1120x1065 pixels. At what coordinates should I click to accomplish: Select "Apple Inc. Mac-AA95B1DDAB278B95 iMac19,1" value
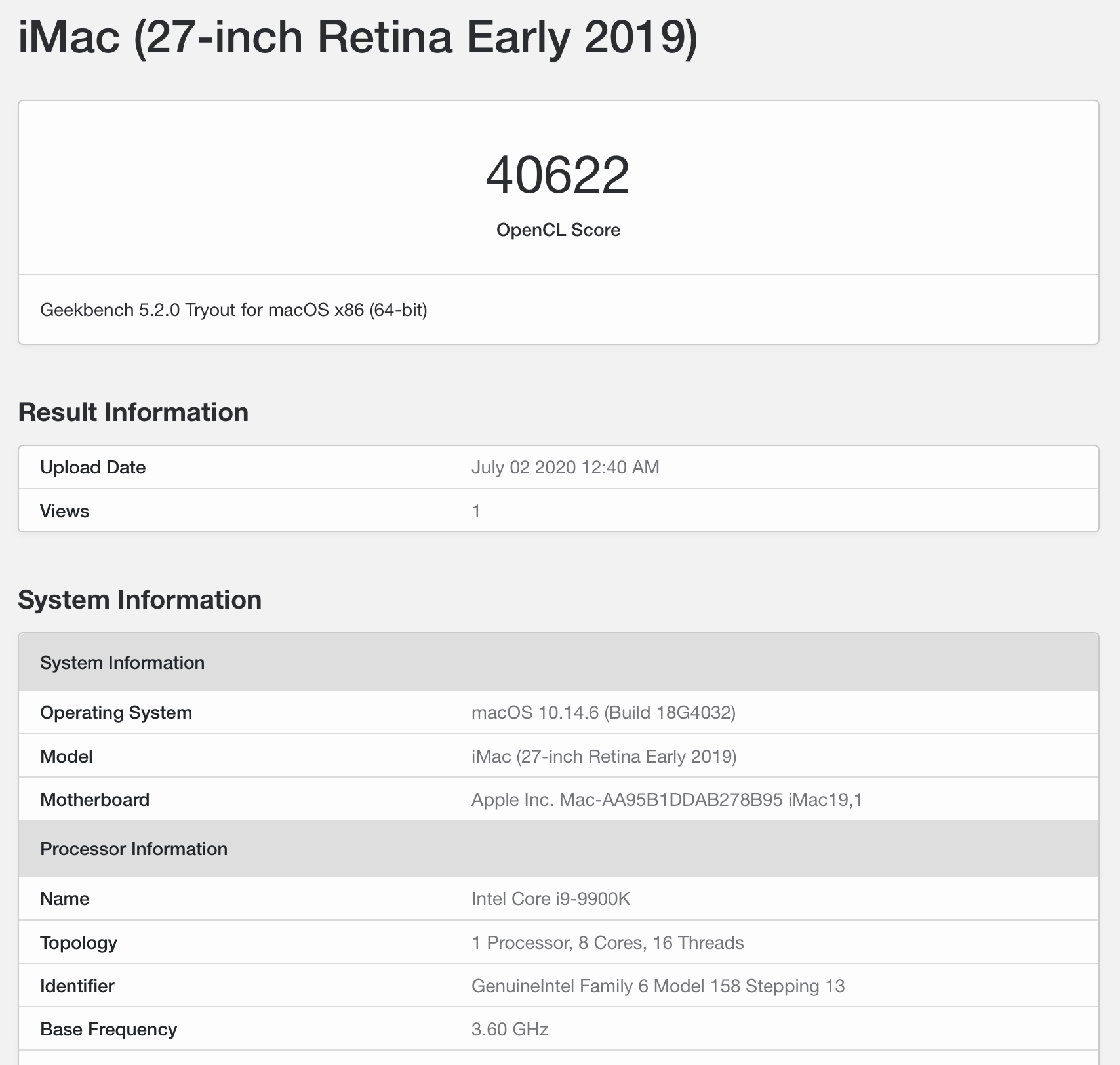[667, 800]
